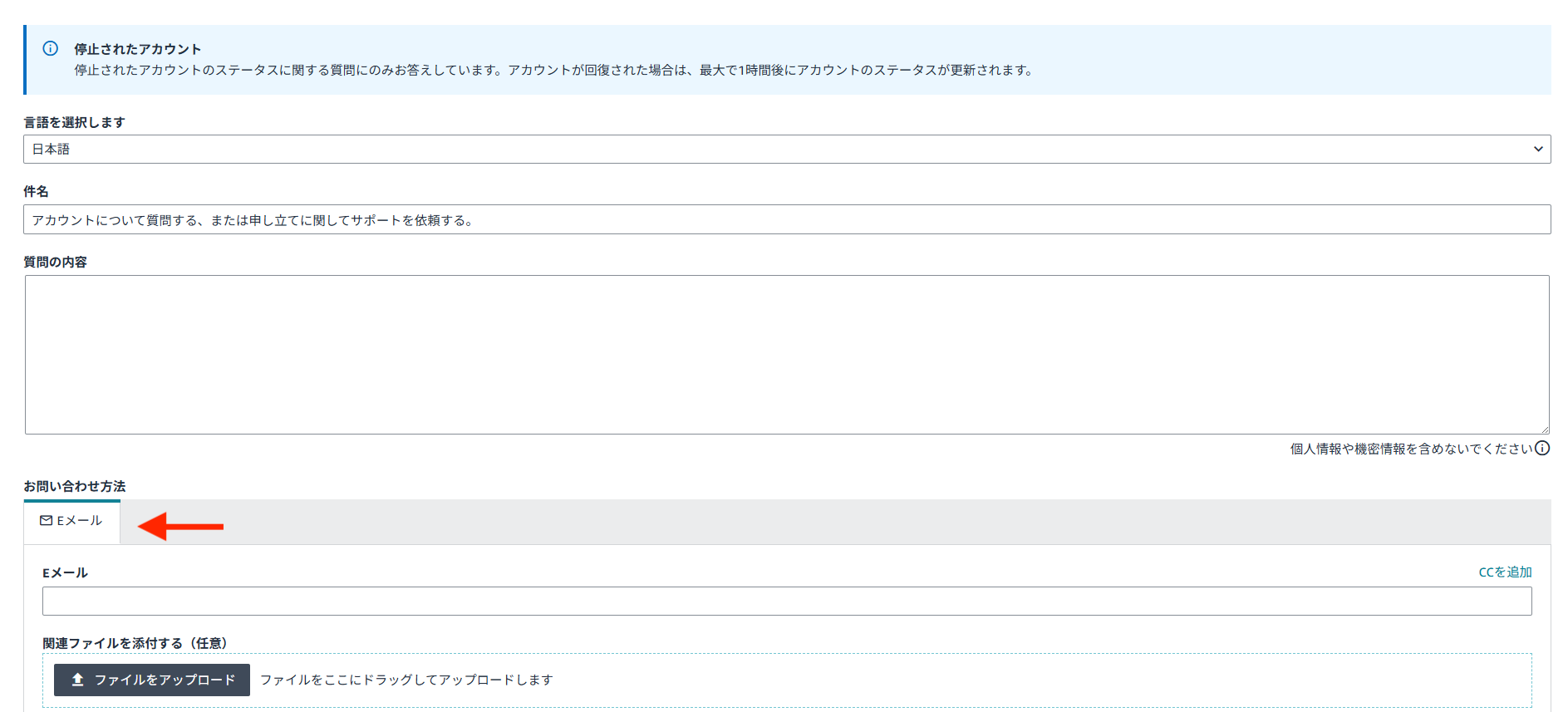This screenshot has width=1568, height=712.
Task: Grab the resize handle of the question textarea
Action: (1544, 429)
